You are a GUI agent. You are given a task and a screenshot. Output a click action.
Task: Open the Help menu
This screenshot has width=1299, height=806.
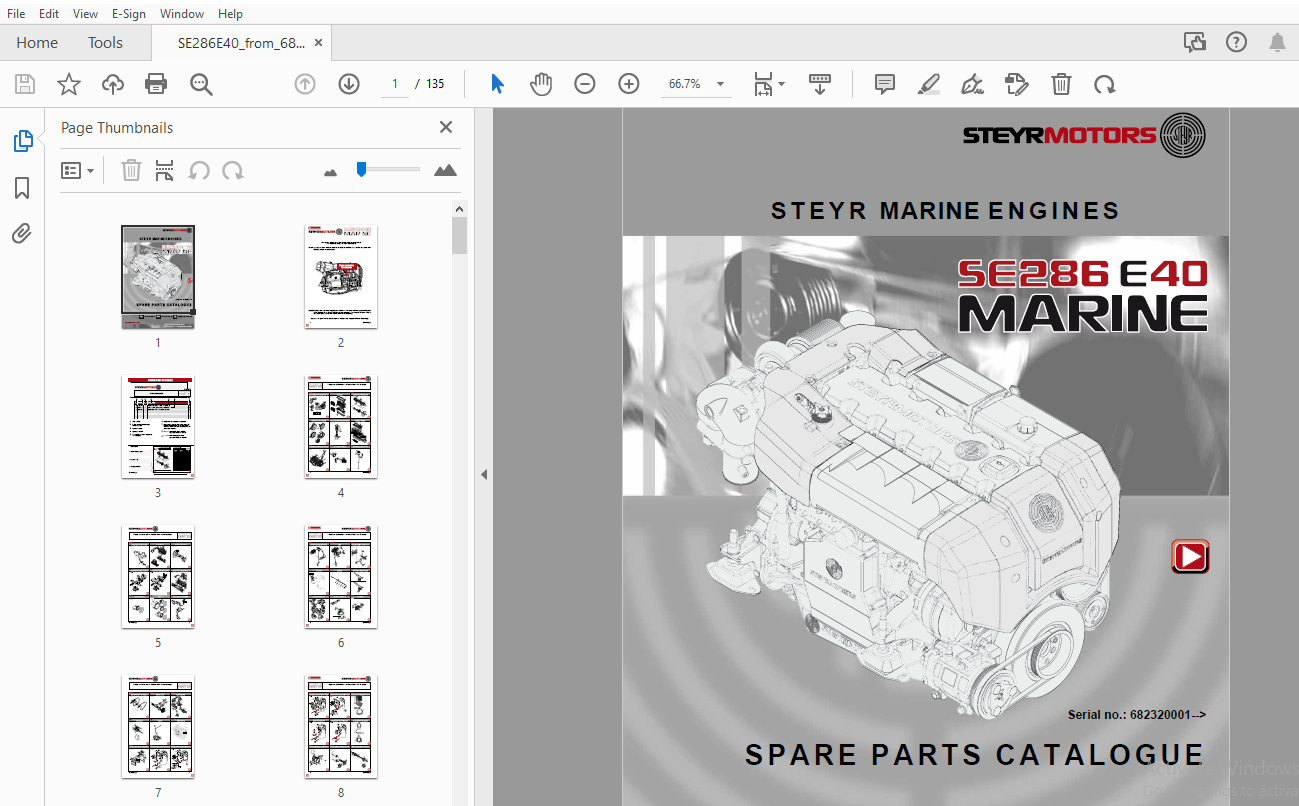point(230,14)
